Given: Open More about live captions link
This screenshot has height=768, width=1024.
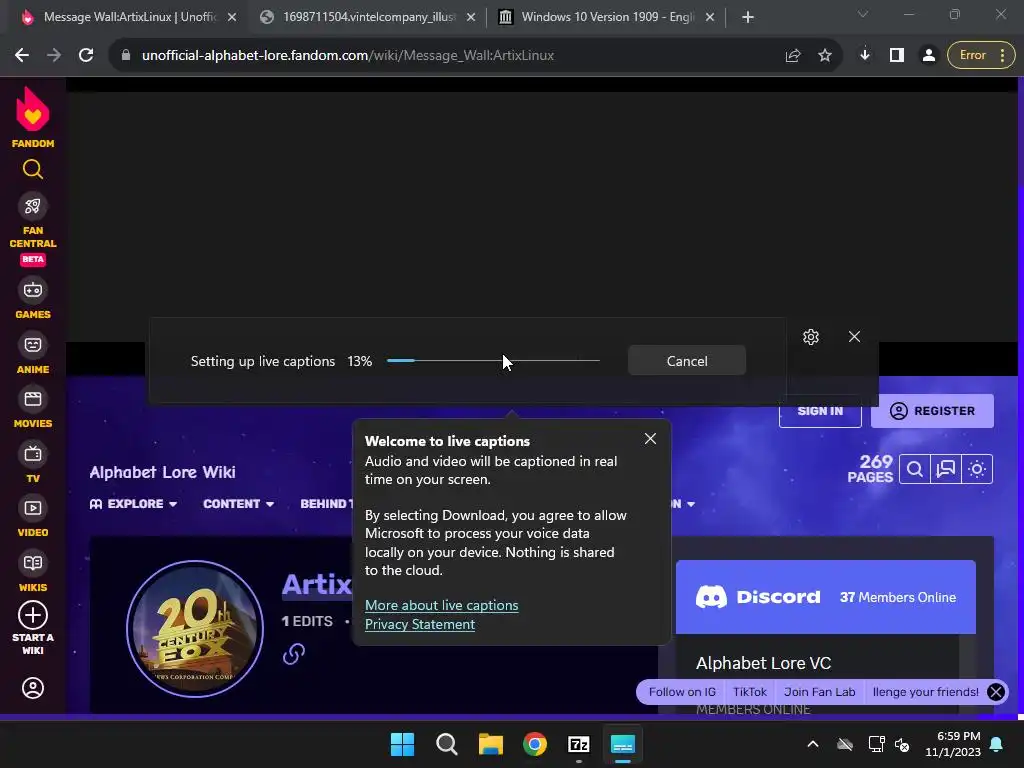Looking at the screenshot, I should 441,606.
